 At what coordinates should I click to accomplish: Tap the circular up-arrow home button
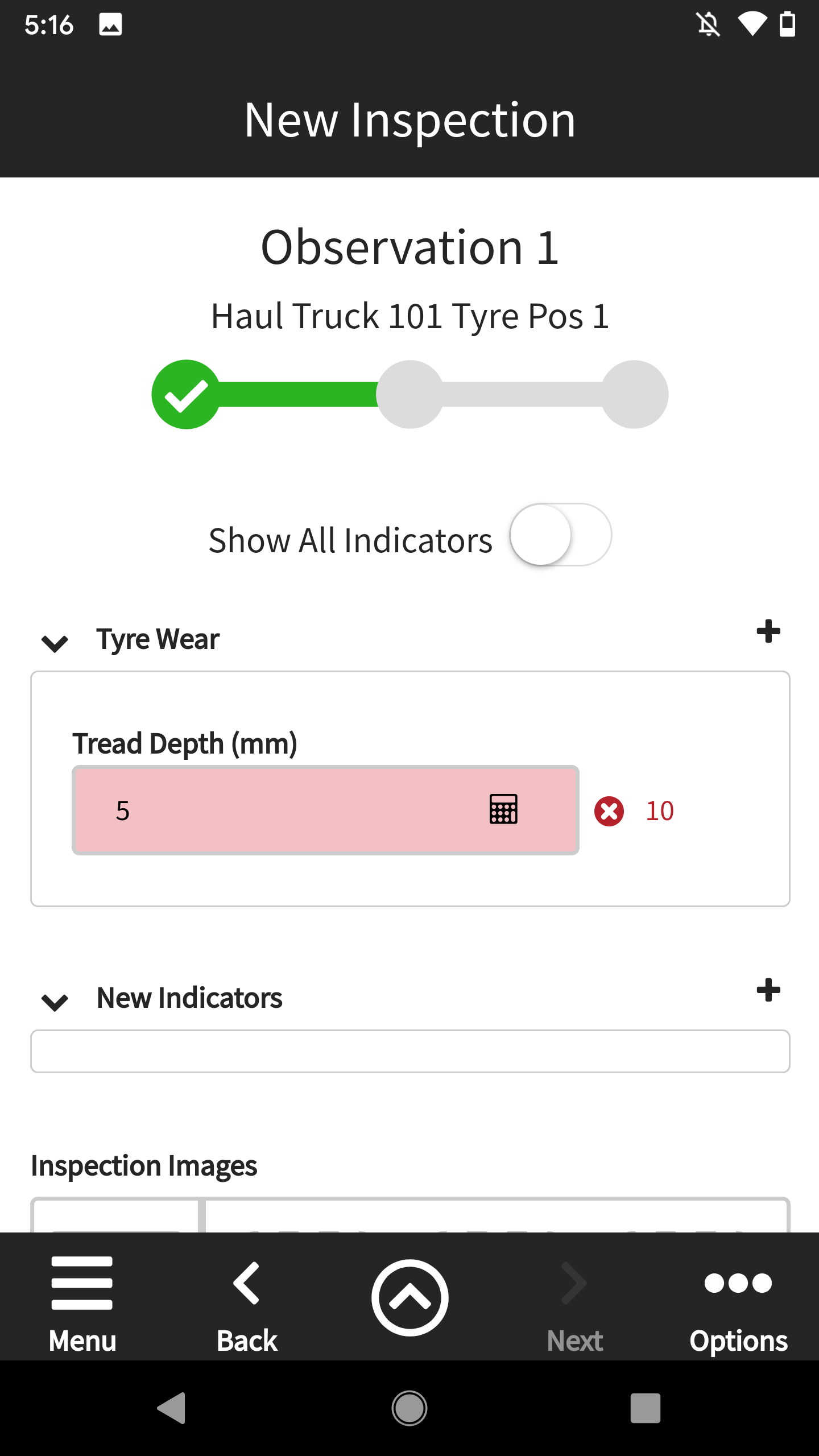(x=409, y=1298)
